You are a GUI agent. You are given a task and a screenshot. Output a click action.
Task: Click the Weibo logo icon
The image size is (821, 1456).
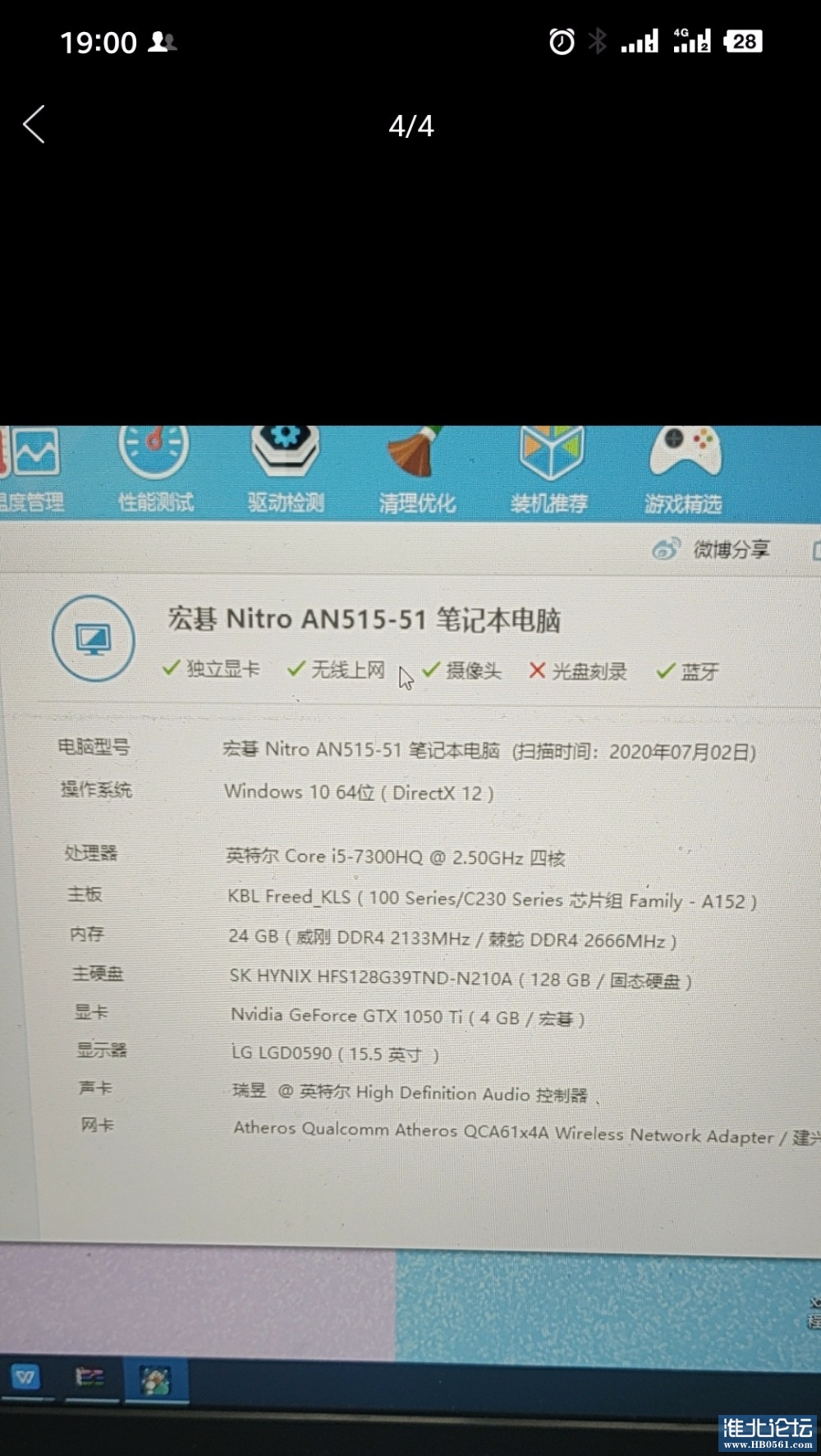point(666,548)
